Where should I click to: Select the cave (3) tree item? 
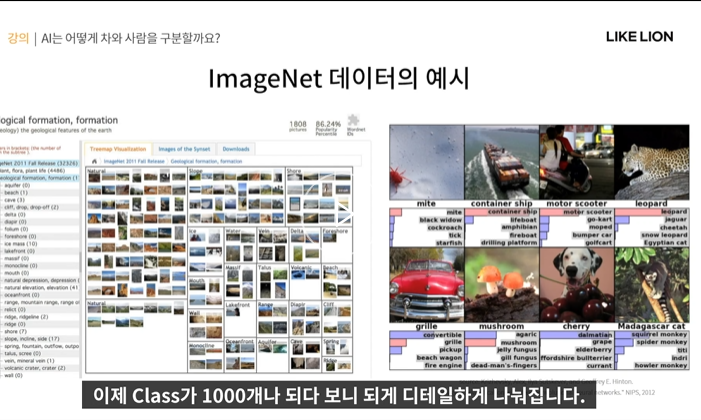[x=14, y=200]
